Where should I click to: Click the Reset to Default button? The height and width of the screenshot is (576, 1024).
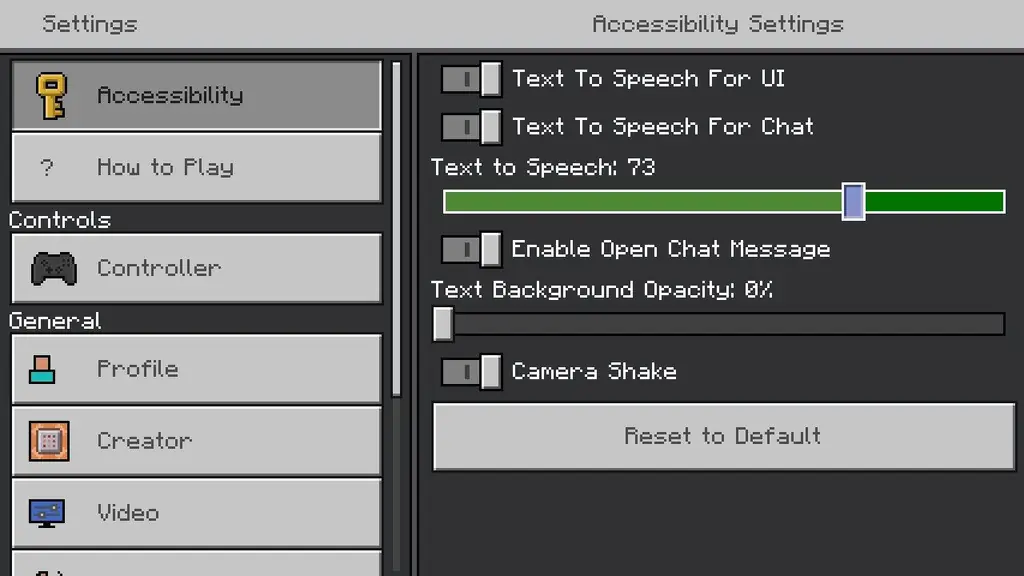pyautogui.click(x=724, y=436)
